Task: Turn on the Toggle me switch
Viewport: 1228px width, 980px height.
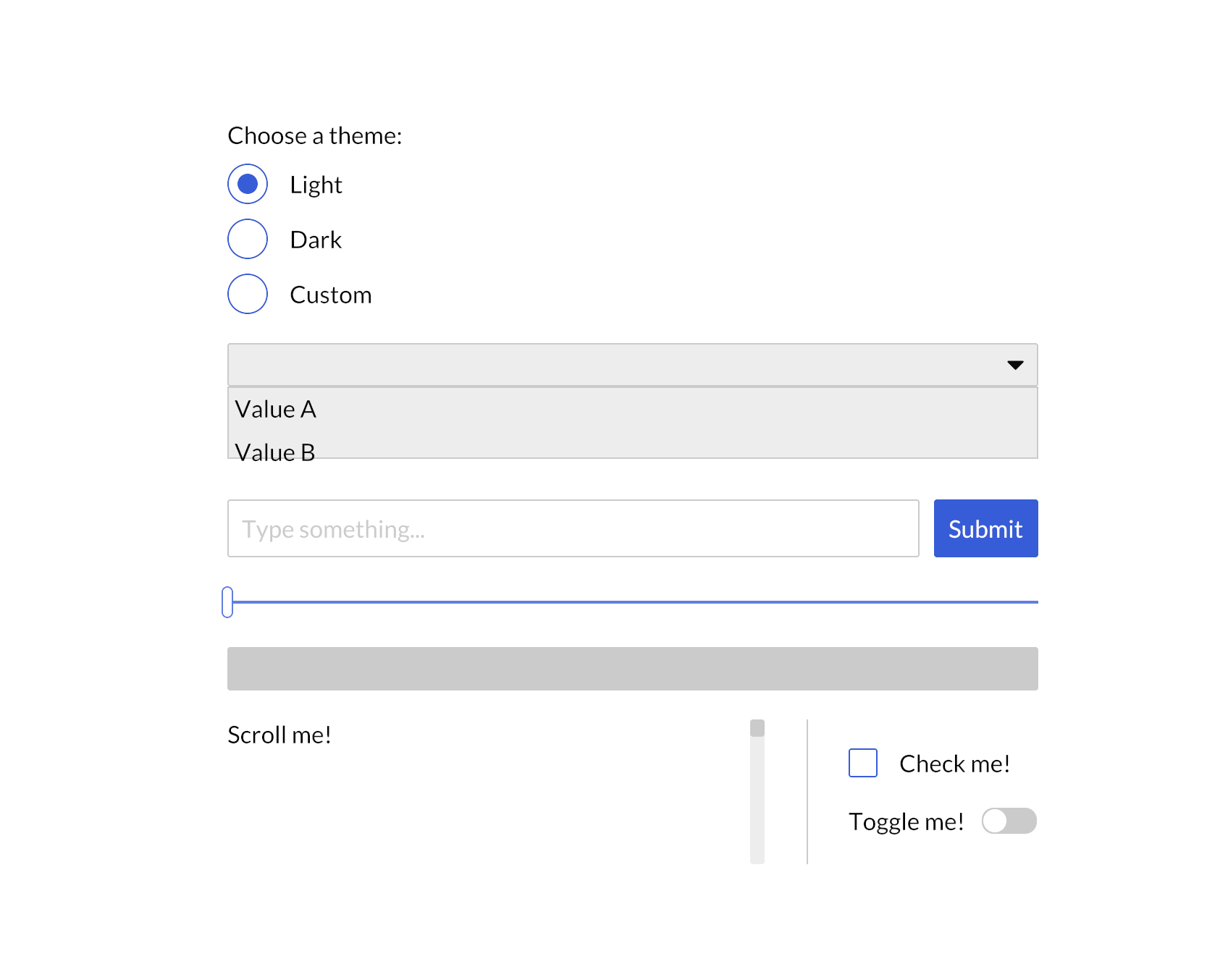Action: click(x=1009, y=821)
